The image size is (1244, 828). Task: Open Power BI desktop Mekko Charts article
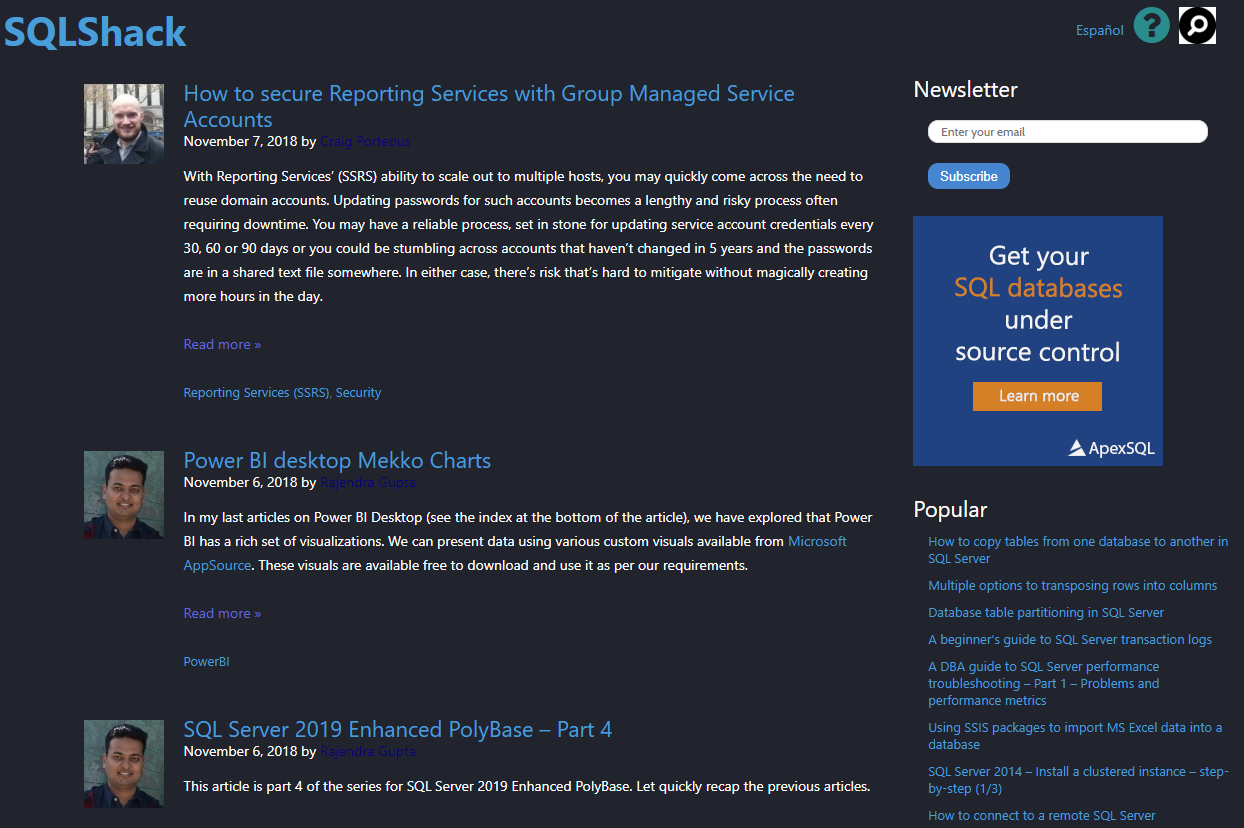click(x=337, y=461)
